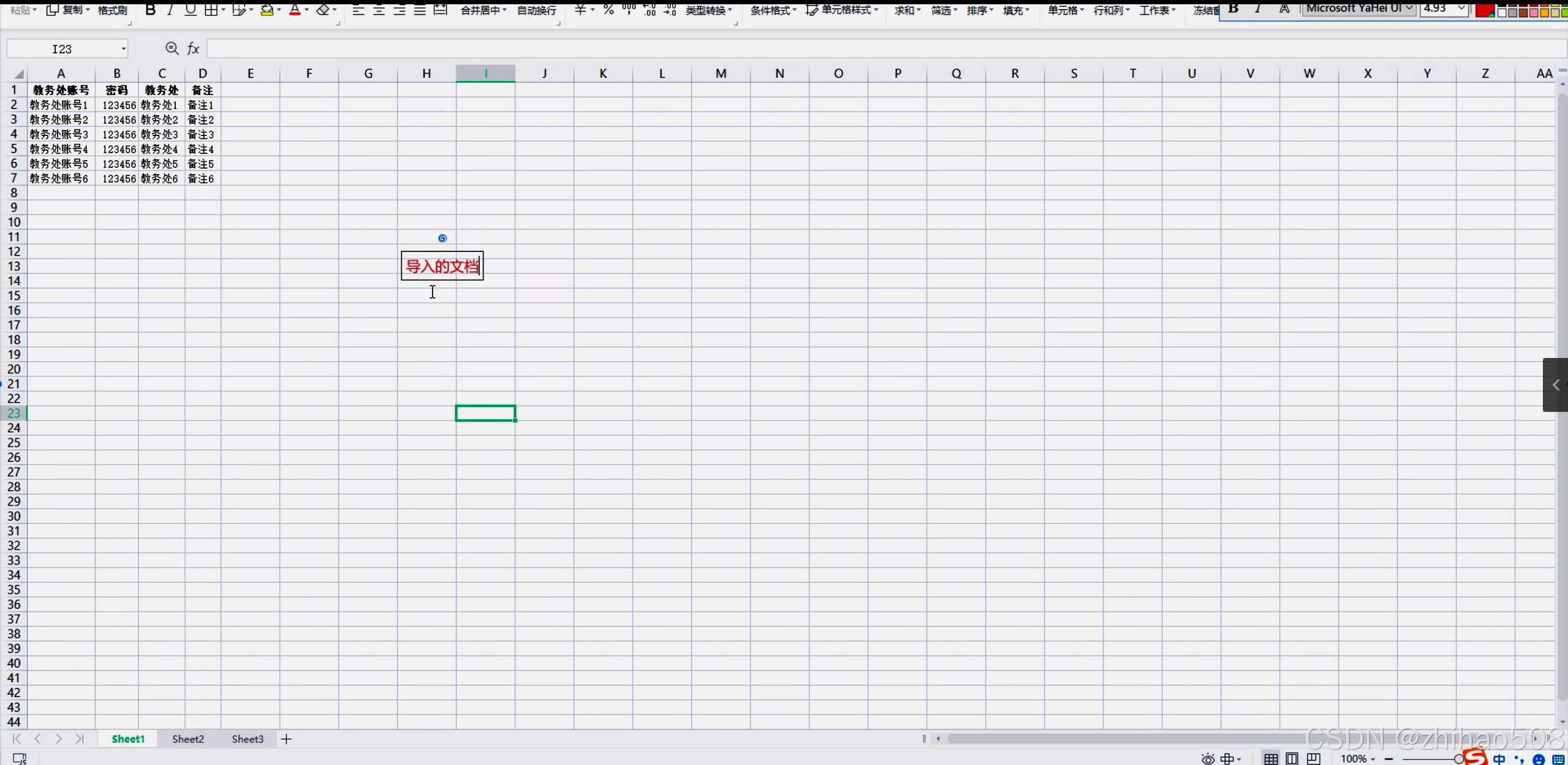This screenshot has height=765, width=1568.
Task: Click the eye protection mode icon
Action: 1207,759
